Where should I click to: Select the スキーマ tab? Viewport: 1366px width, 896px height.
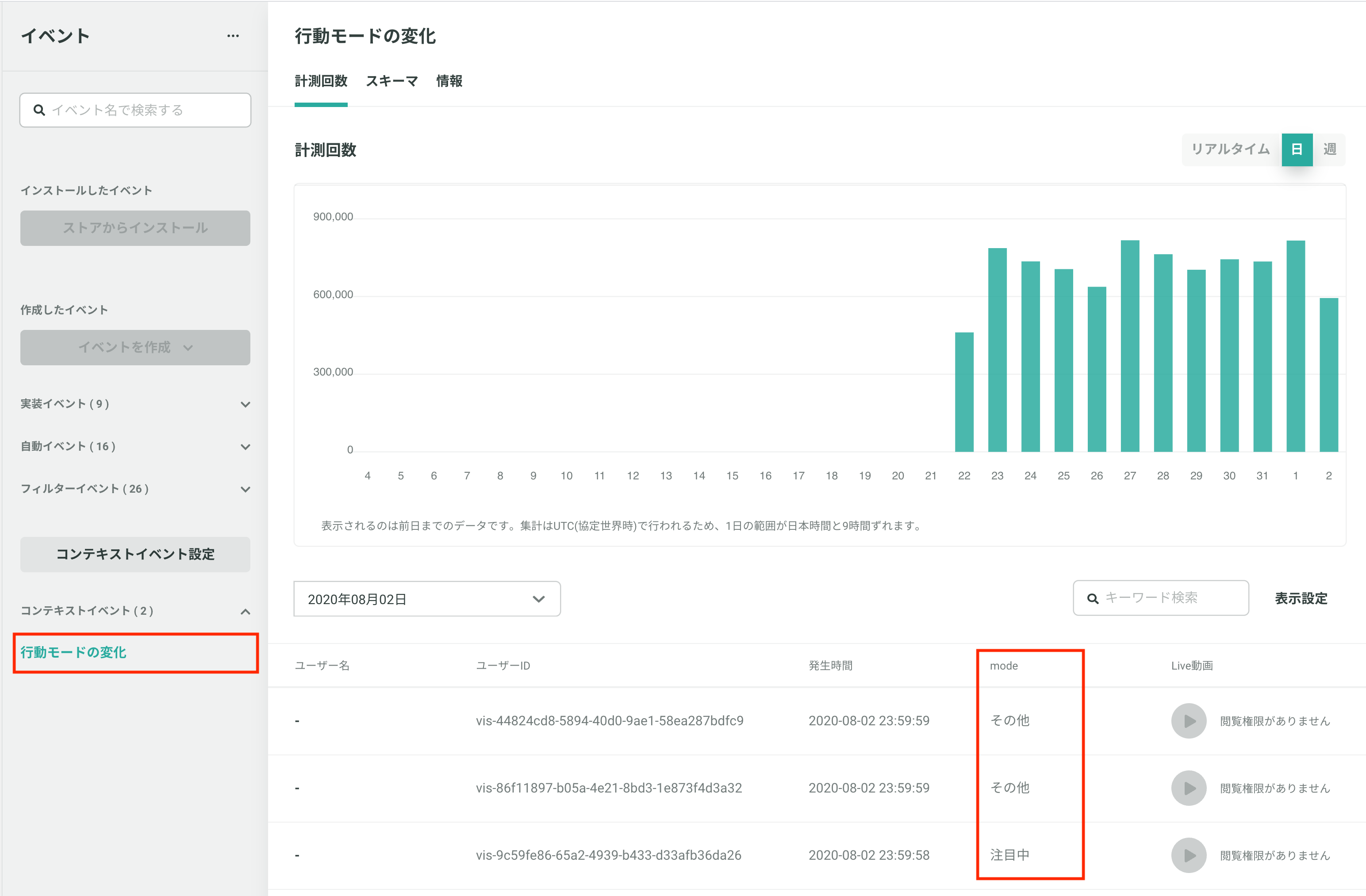(x=392, y=81)
